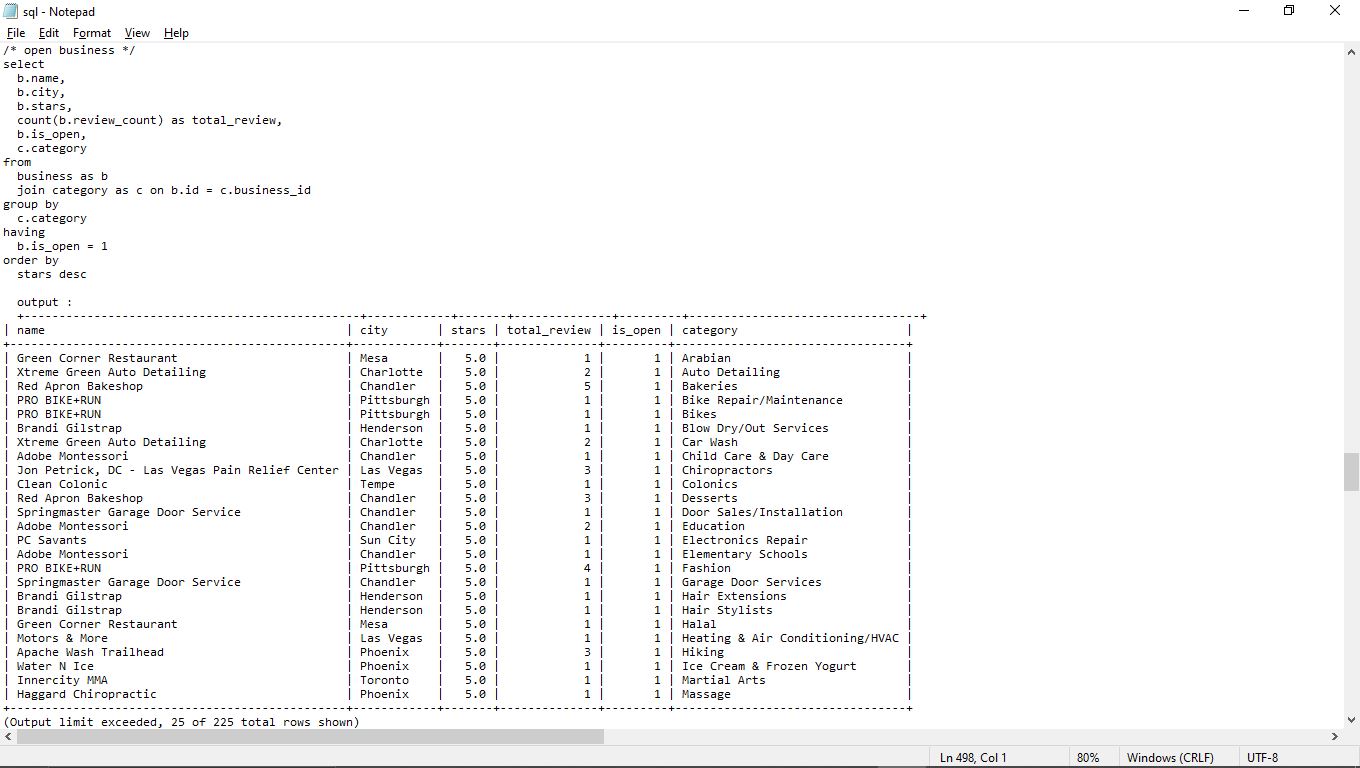Click the 'category' column header

pyautogui.click(x=710, y=330)
